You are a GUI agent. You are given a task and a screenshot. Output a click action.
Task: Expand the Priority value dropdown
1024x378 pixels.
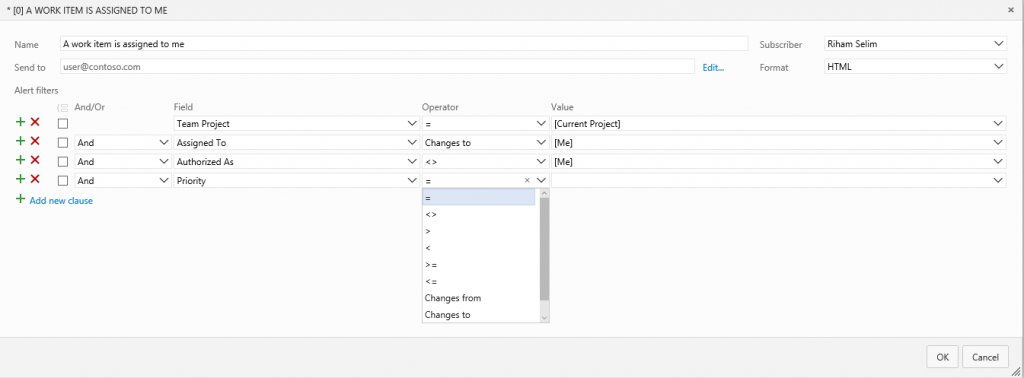coord(998,180)
